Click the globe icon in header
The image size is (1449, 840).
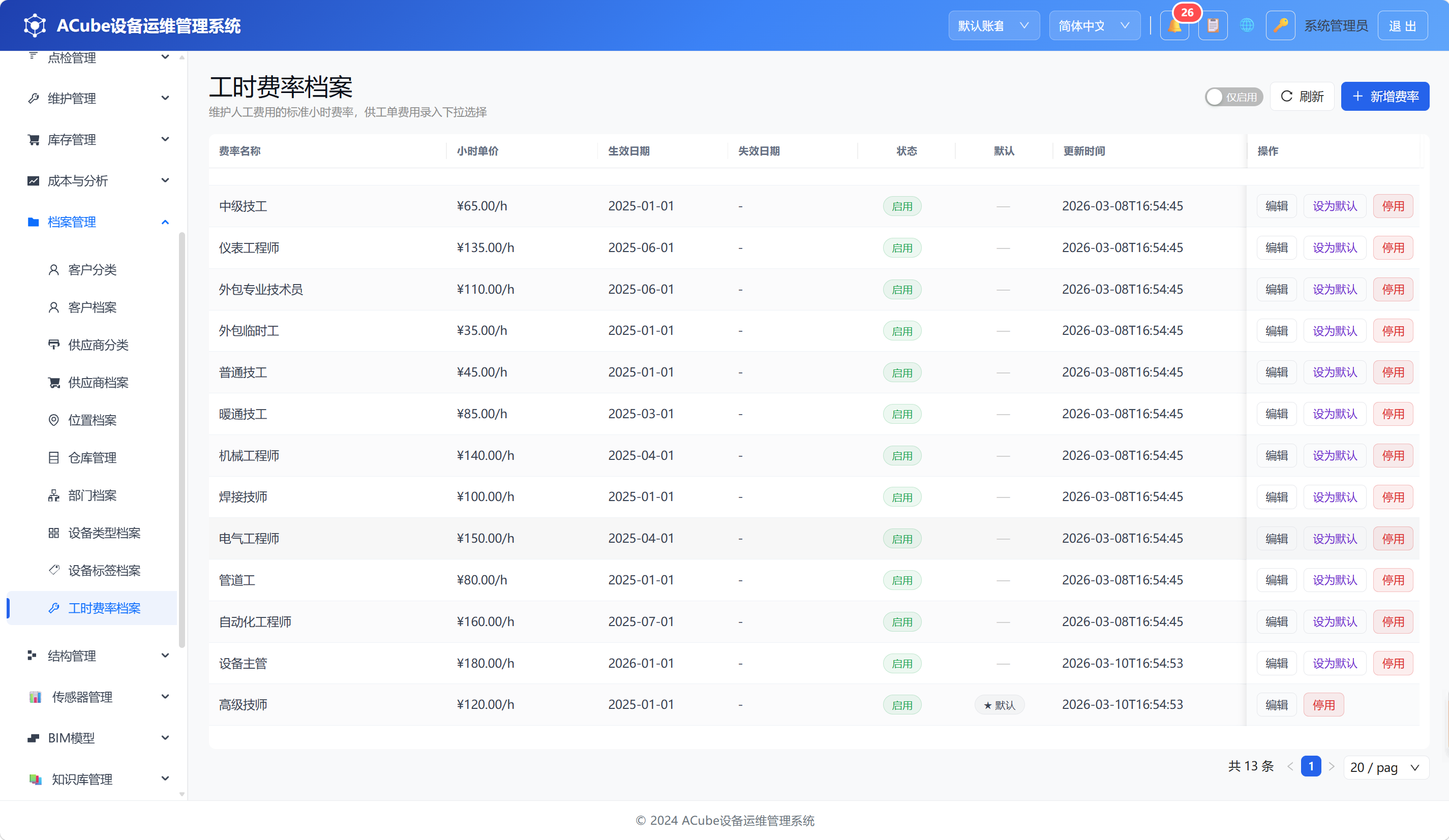click(x=1247, y=26)
